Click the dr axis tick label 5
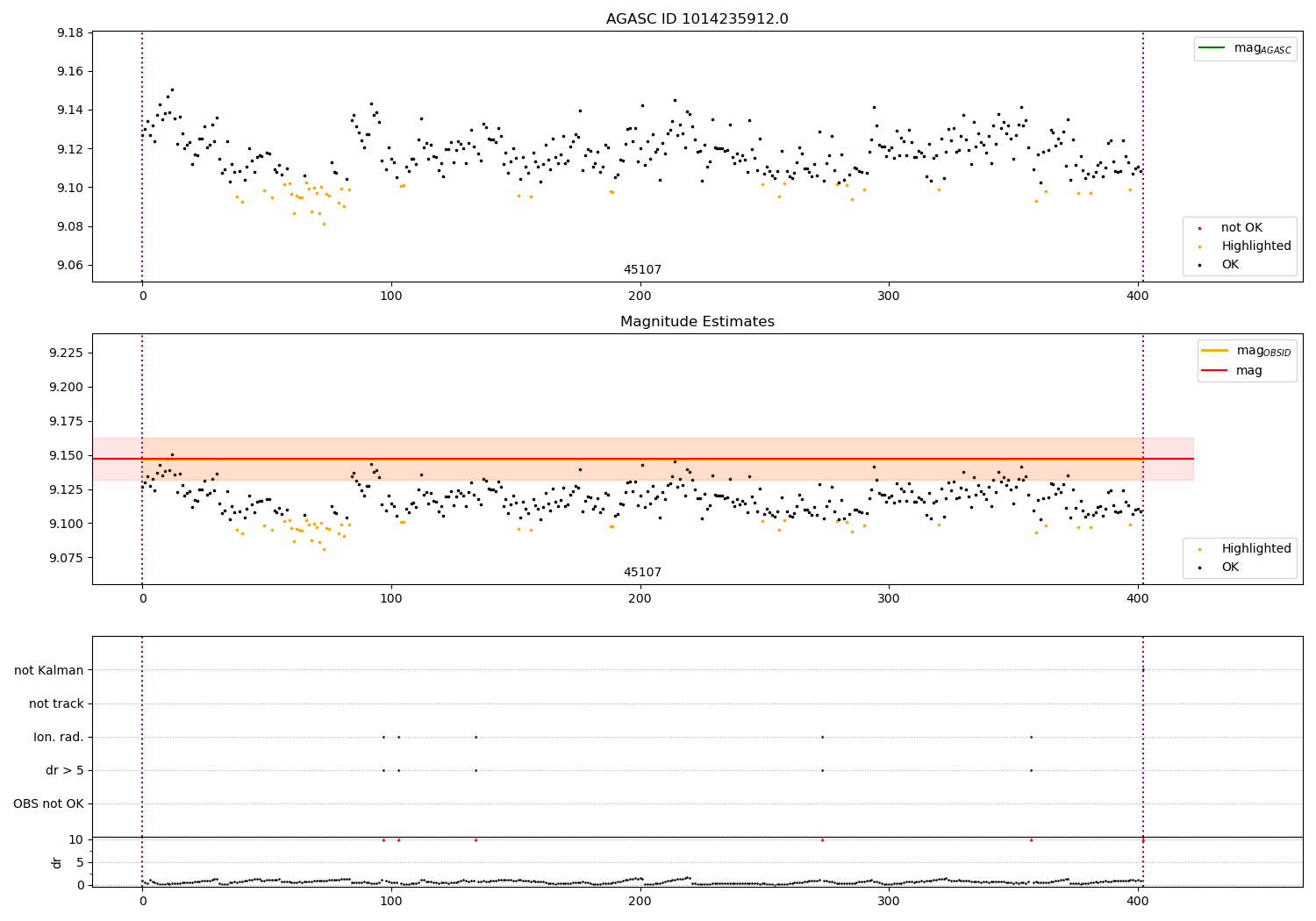Image resolution: width=1316 pixels, height=921 pixels. pyautogui.click(x=80, y=863)
